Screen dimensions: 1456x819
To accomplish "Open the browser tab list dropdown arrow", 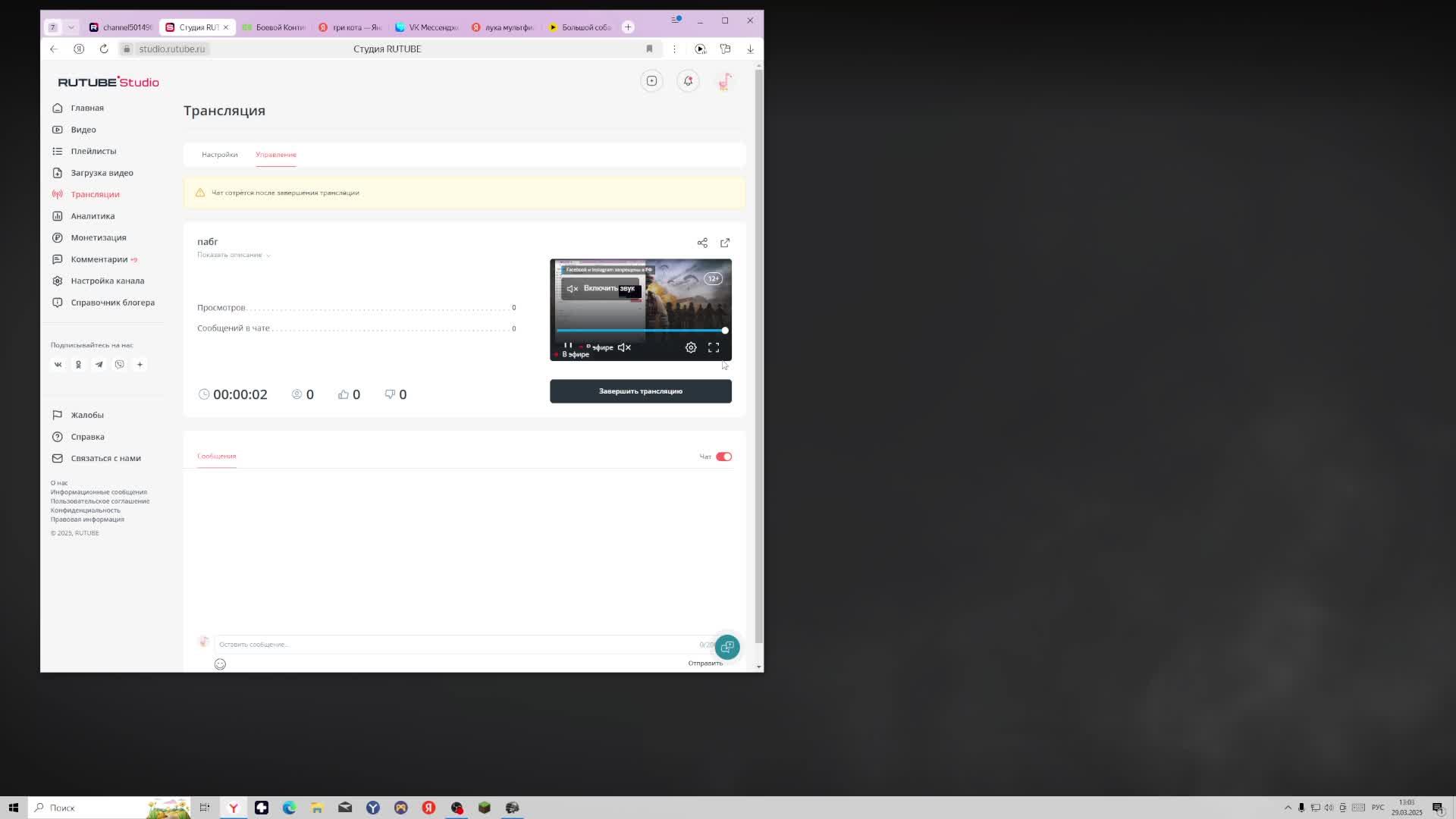I will (x=71, y=27).
